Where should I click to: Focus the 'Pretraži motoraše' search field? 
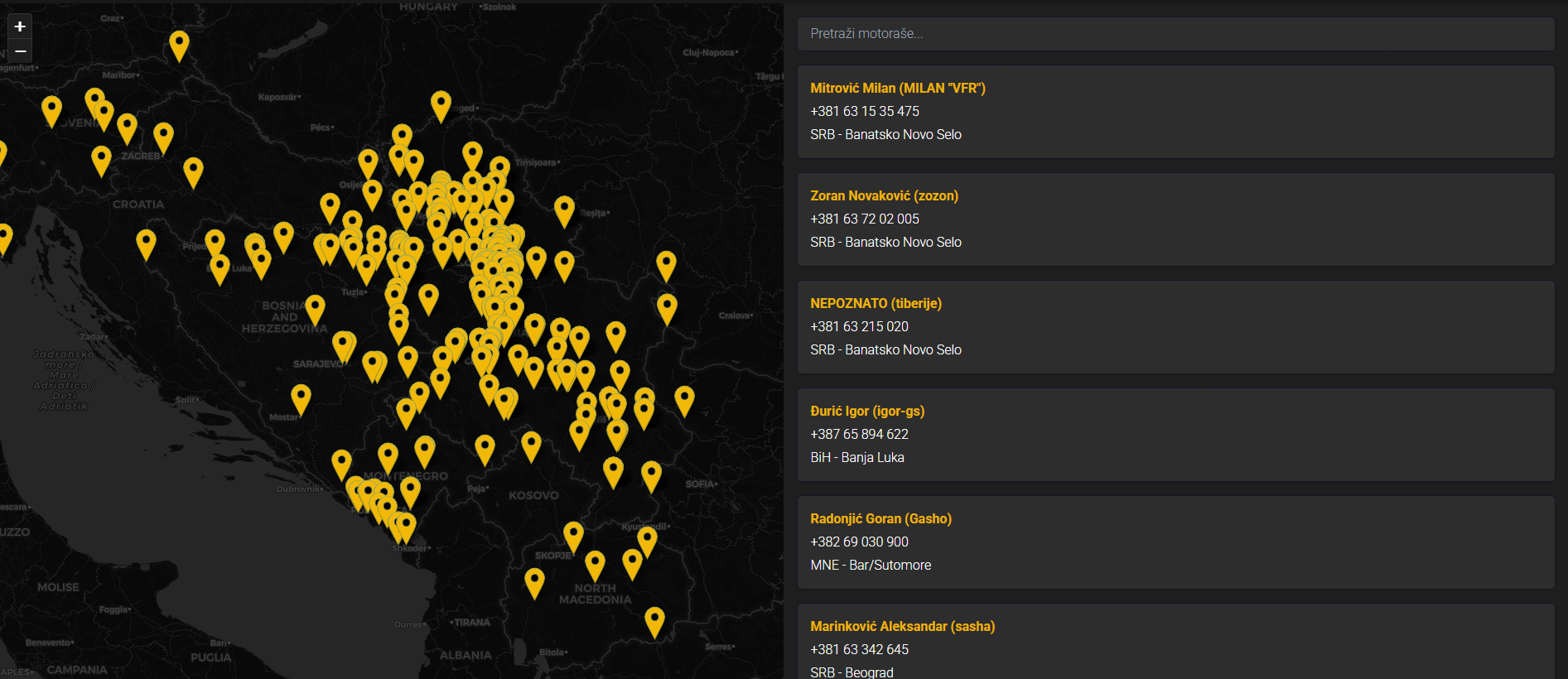pos(1175,34)
